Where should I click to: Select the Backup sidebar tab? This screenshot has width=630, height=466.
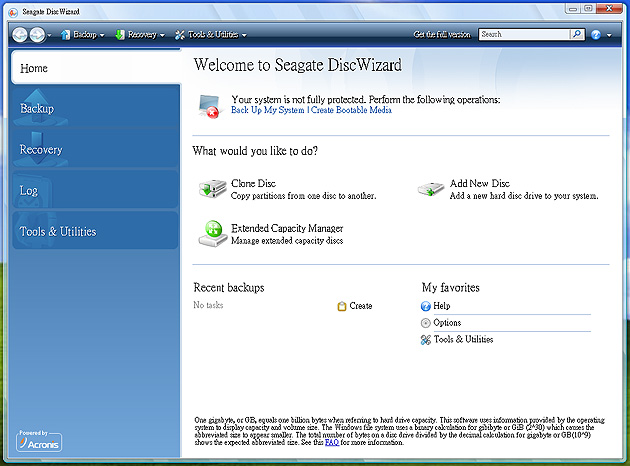tap(96, 108)
